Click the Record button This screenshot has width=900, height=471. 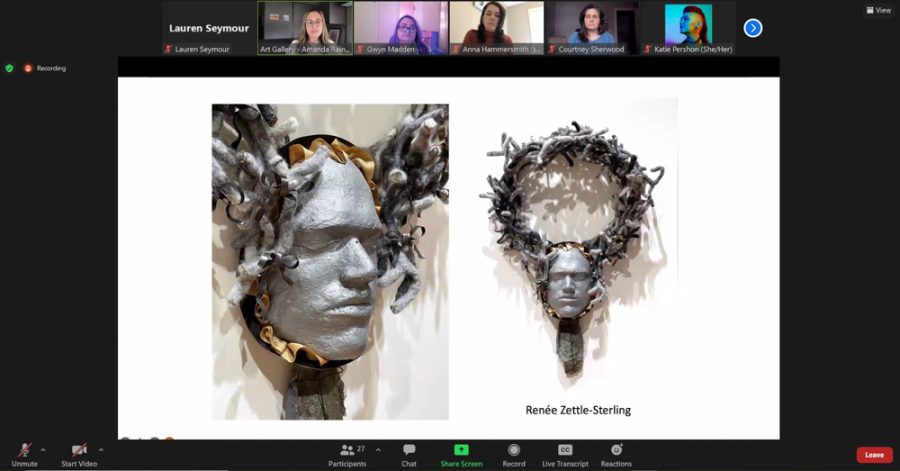[514, 455]
